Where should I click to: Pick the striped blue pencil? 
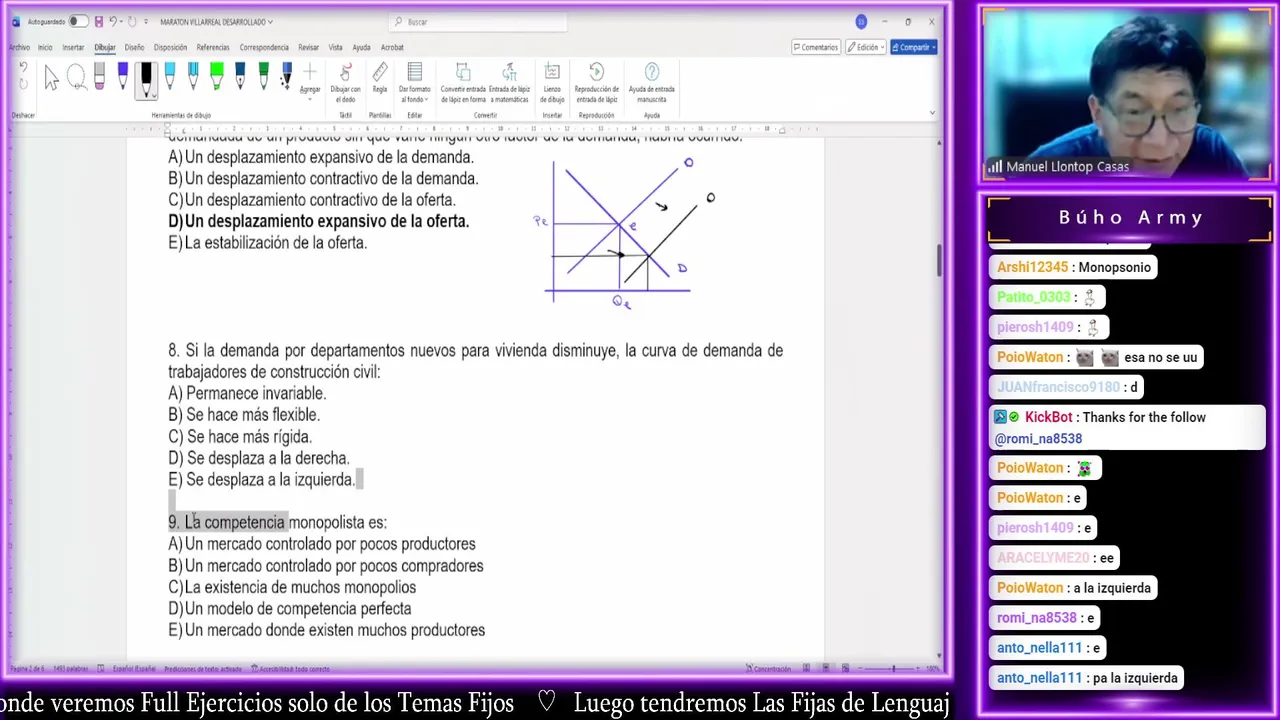coord(193,78)
